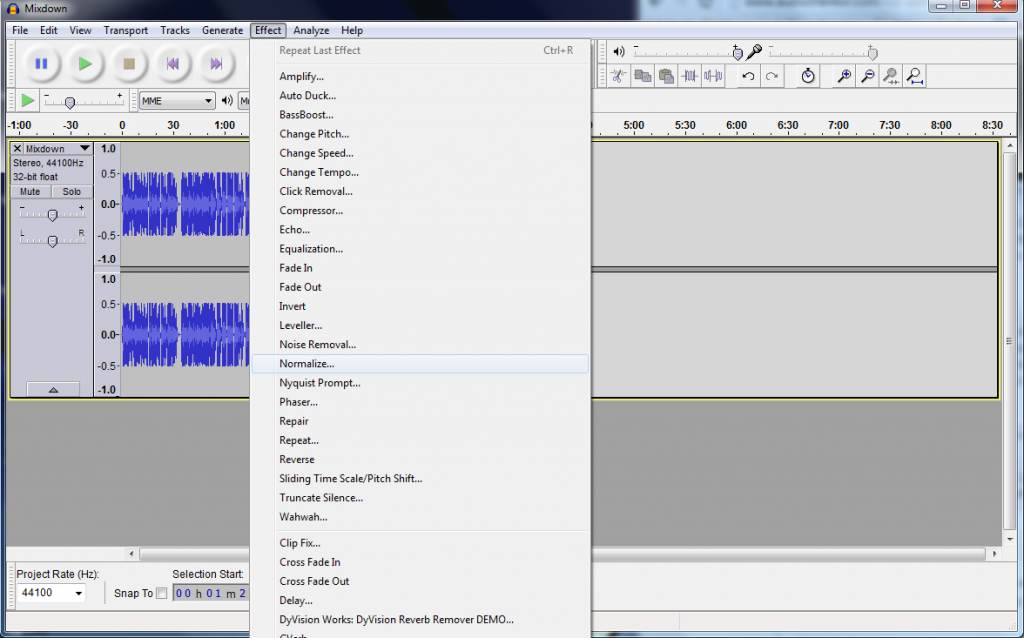Pause playback with the Pause button
Image resolution: width=1024 pixels, height=638 pixels.
(41, 64)
